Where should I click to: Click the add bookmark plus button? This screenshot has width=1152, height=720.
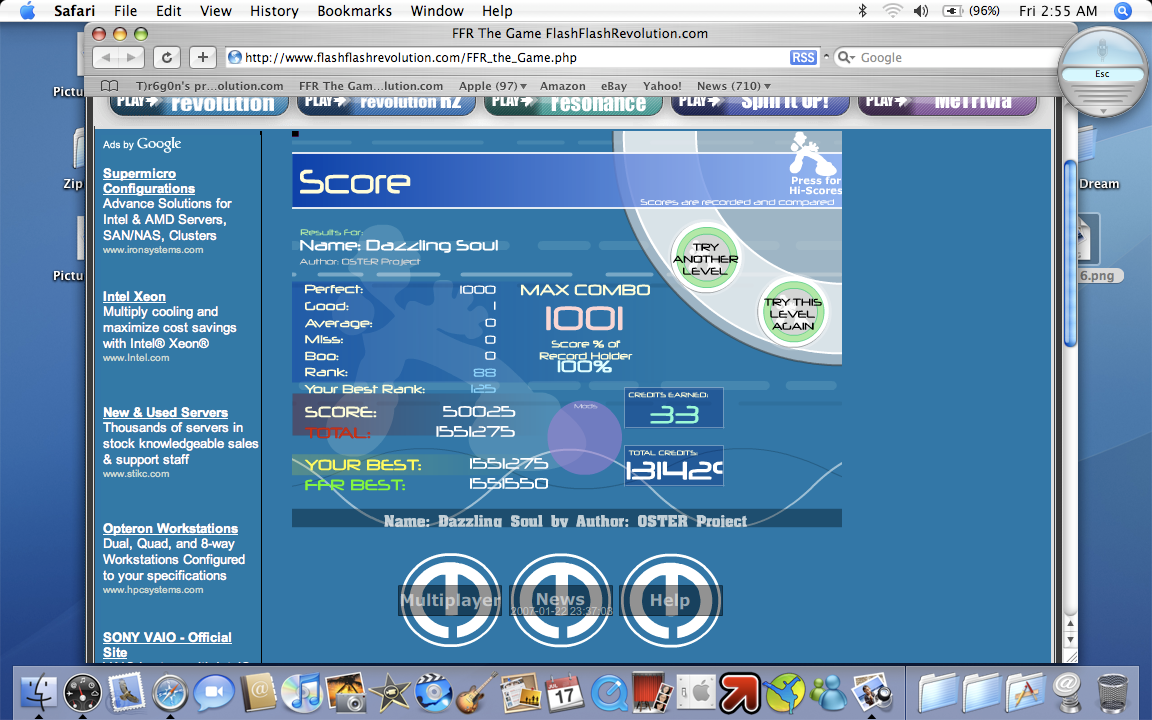pos(202,58)
